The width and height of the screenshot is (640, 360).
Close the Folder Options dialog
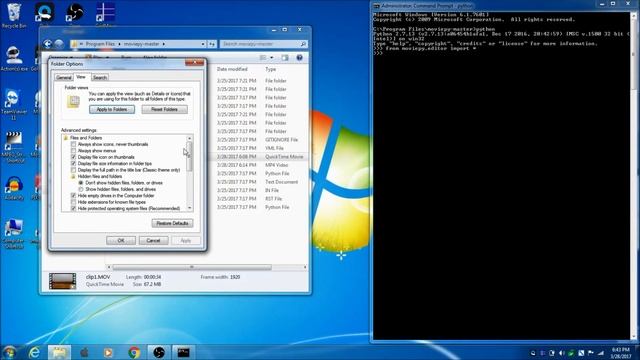pos(194,63)
